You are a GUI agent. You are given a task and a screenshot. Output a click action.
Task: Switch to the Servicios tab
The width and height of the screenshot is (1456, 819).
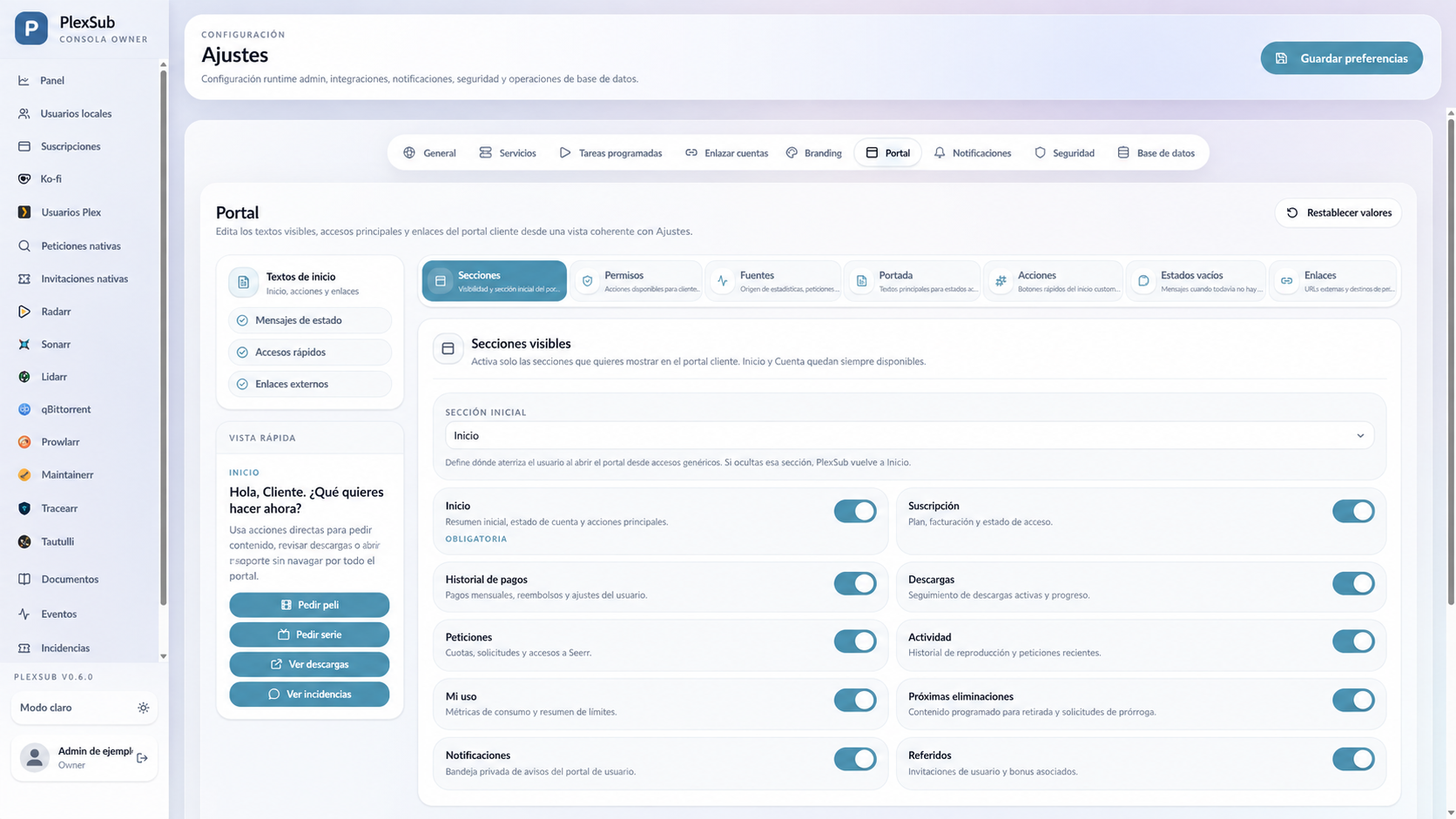508,153
